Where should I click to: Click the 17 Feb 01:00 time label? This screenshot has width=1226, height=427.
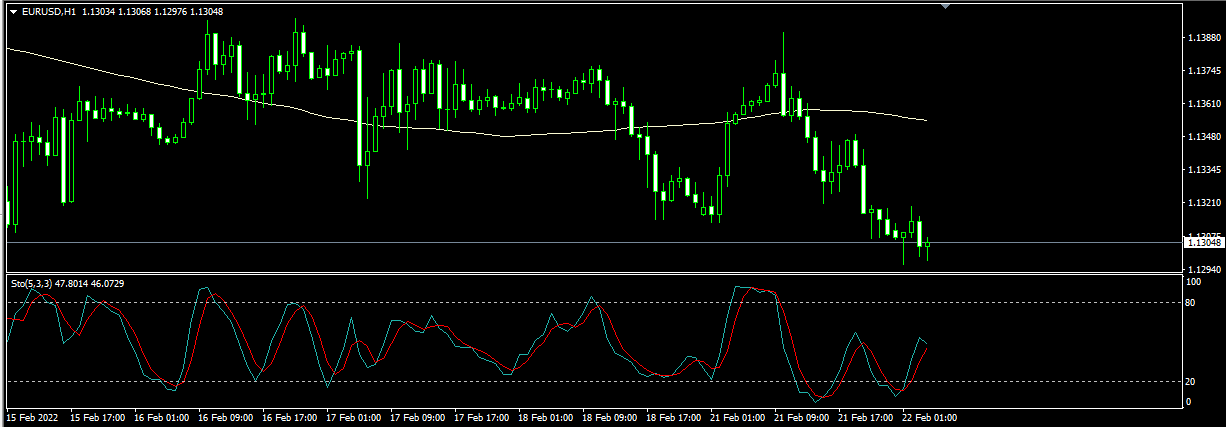[x=355, y=417]
